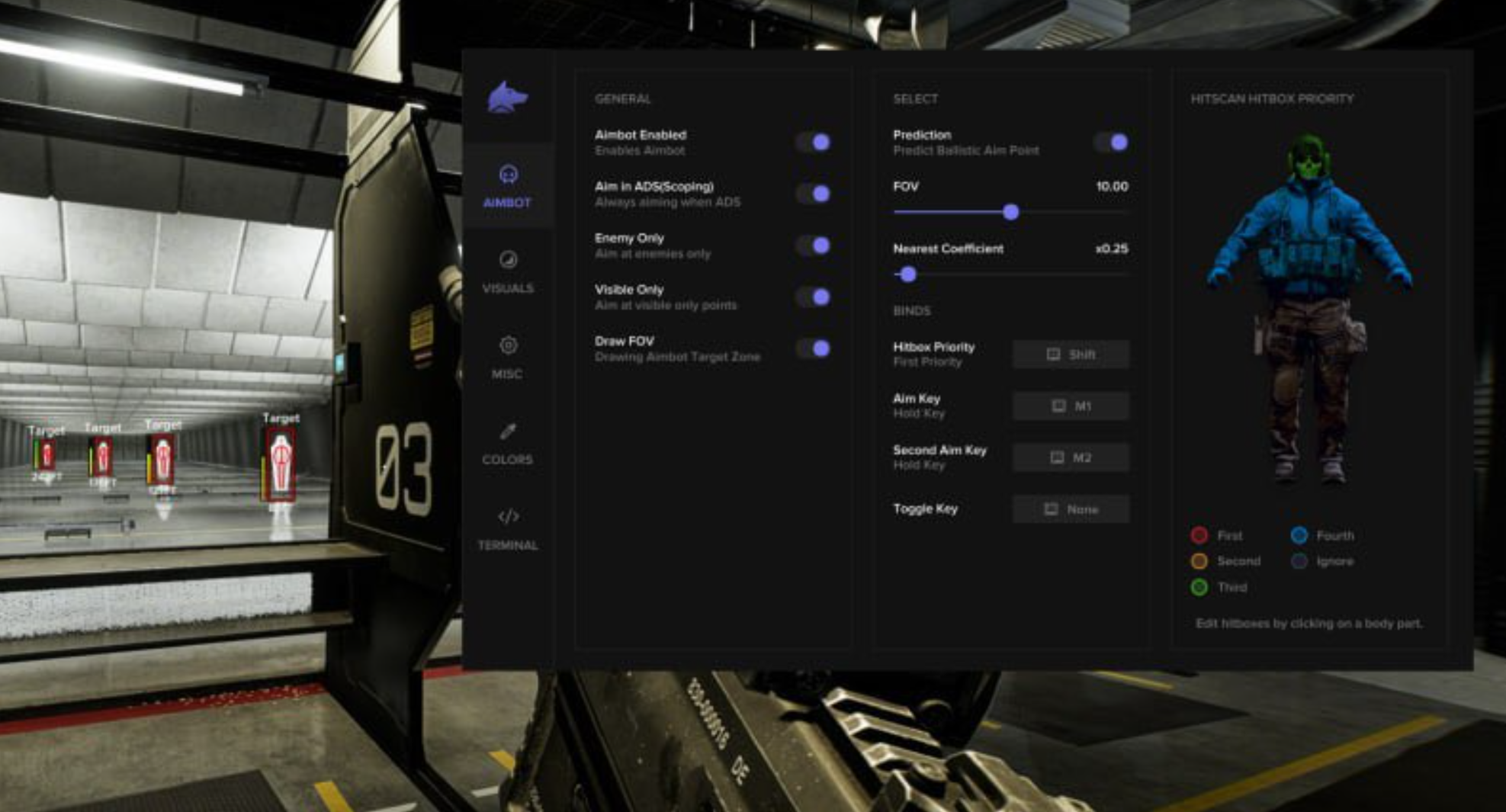Click the wolf logo icon
Screen dimensions: 1506x812
[x=507, y=98]
